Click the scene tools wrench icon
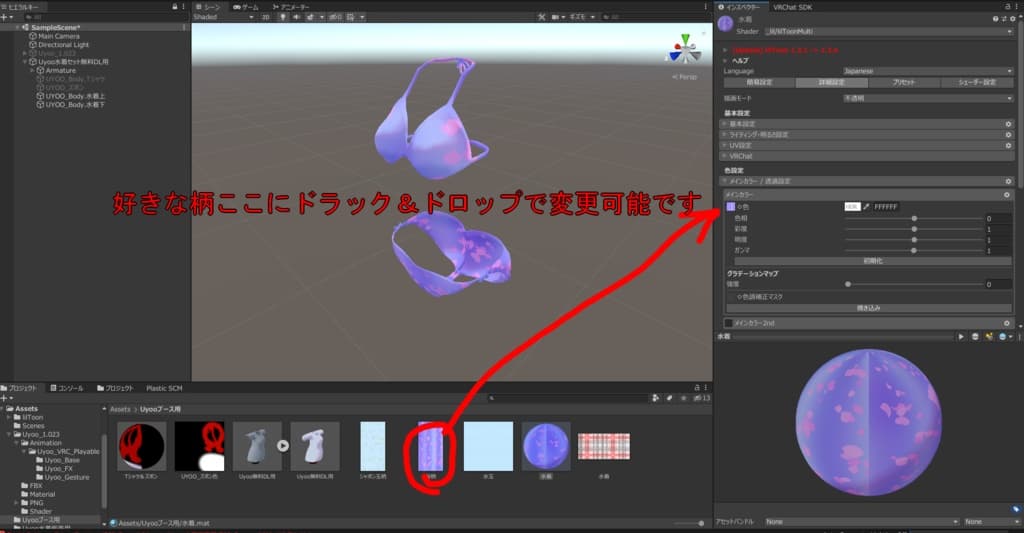This screenshot has width=1024, height=533. (541, 17)
